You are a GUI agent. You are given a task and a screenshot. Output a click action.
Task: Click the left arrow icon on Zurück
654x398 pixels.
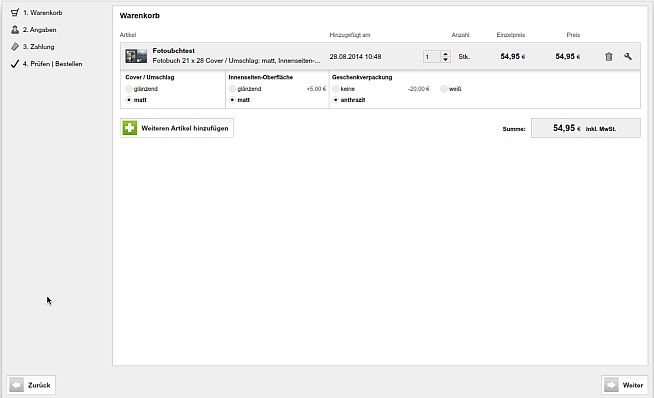17,385
